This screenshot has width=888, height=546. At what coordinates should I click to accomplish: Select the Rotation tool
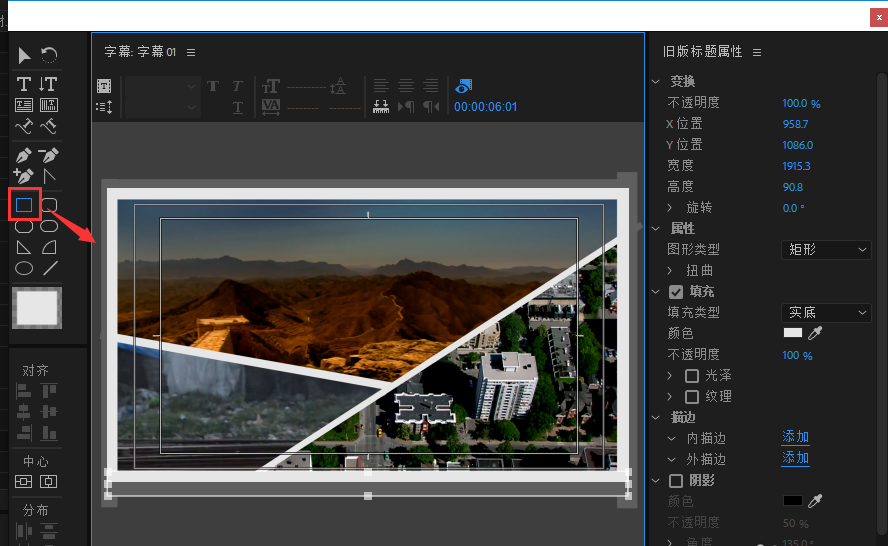point(49,55)
